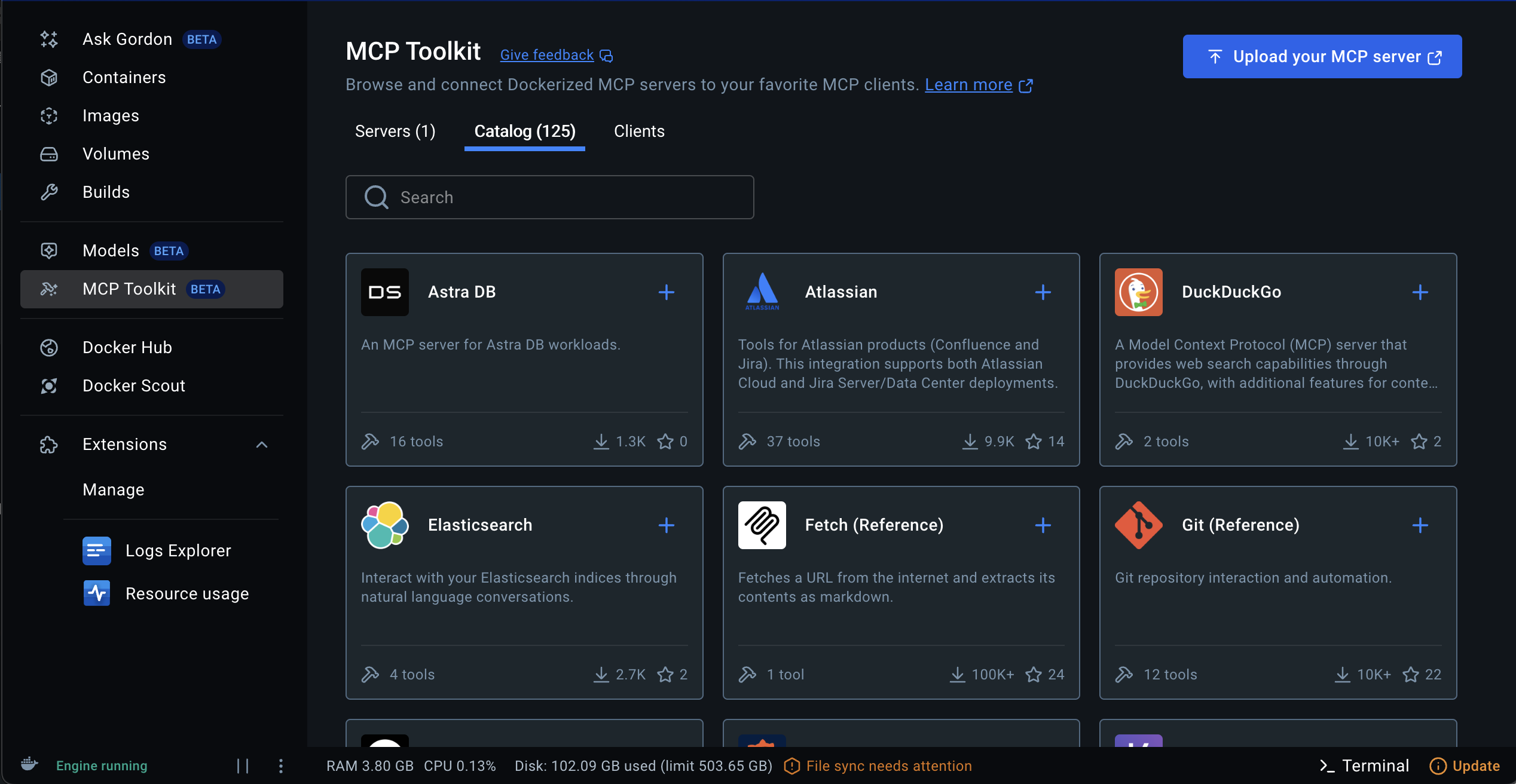The width and height of the screenshot is (1516, 784).
Task: Click the Extensions puzzle icon
Action: pos(49,445)
